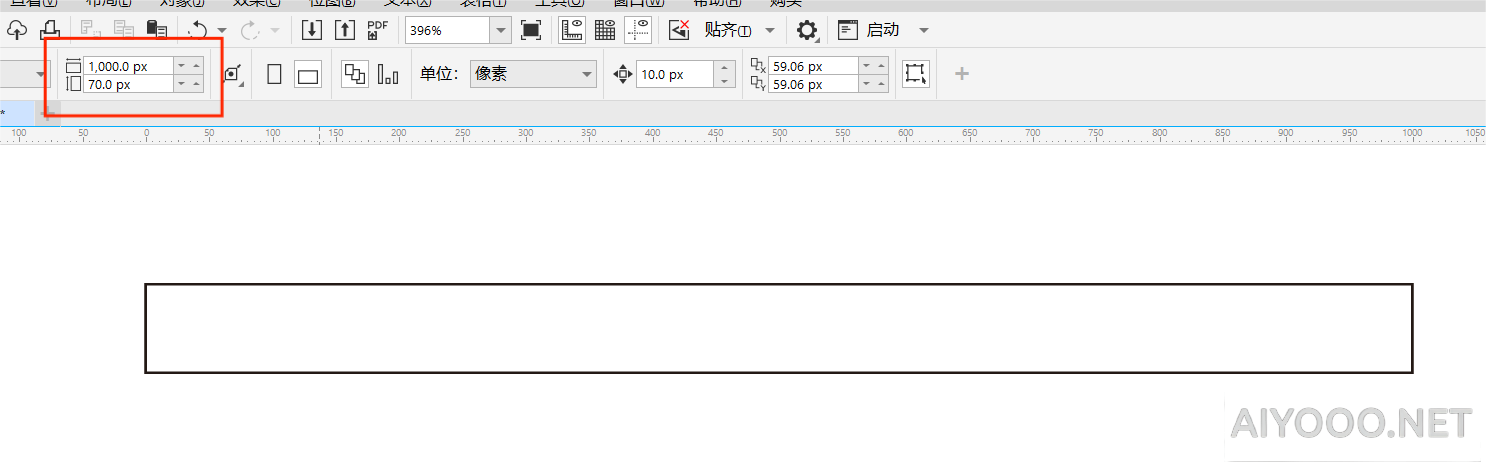This screenshot has height=467, width=1486.
Task: Increase duplicate Y distance with up stepper
Action: click(881, 85)
